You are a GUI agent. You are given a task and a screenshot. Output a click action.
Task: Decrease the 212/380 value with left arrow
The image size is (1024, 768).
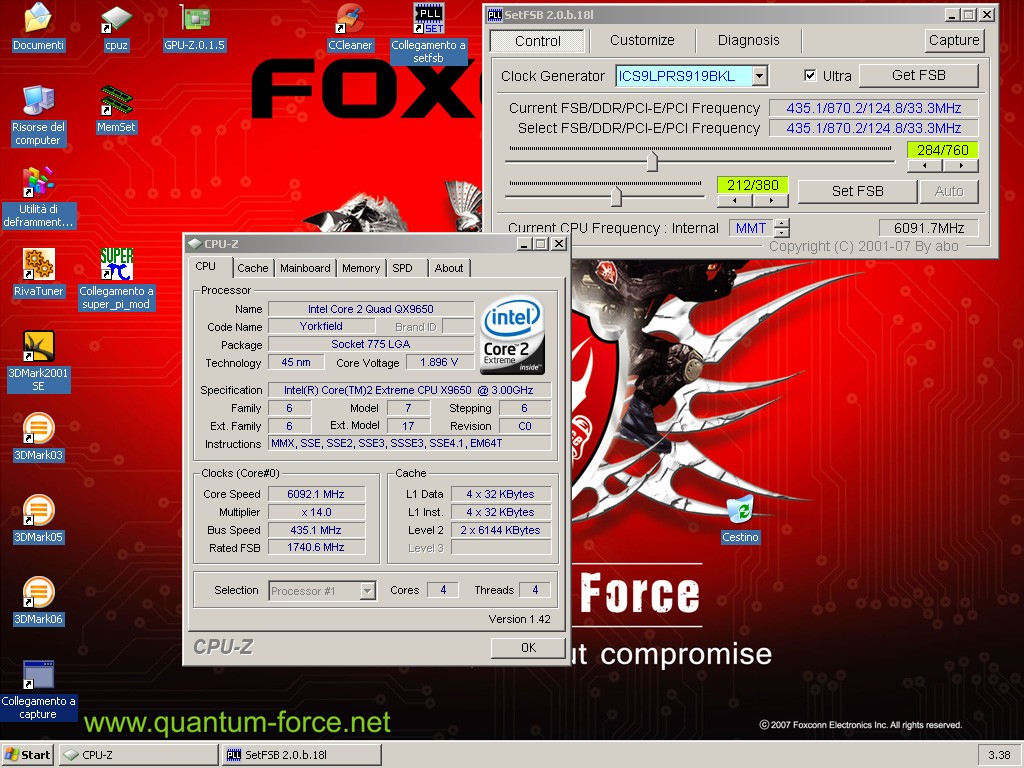click(x=735, y=200)
